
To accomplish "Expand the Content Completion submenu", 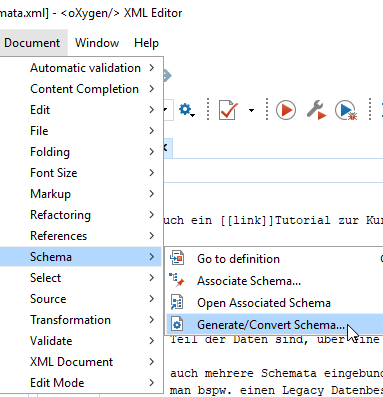I will tap(82, 89).
